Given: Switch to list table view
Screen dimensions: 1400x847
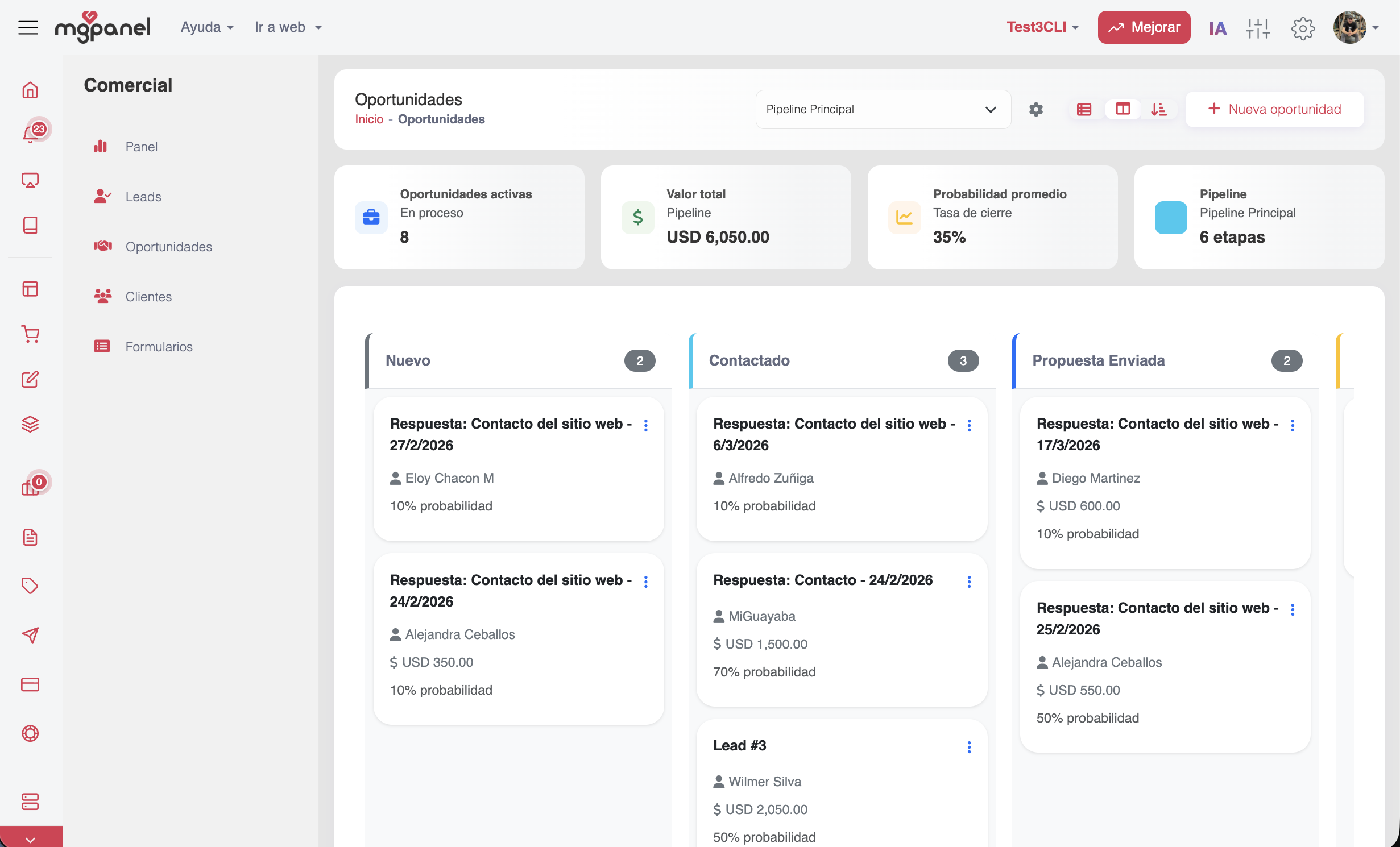Looking at the screenshot, I should 1084,109.
